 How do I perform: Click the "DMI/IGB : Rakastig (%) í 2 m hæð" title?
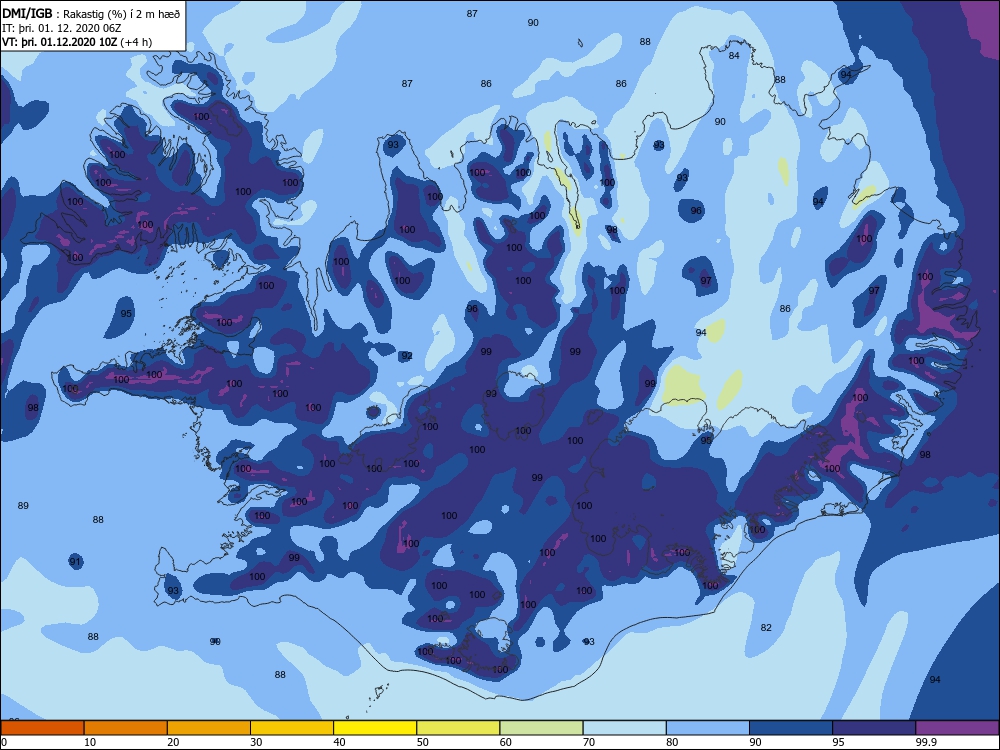[x=91, y=14]
